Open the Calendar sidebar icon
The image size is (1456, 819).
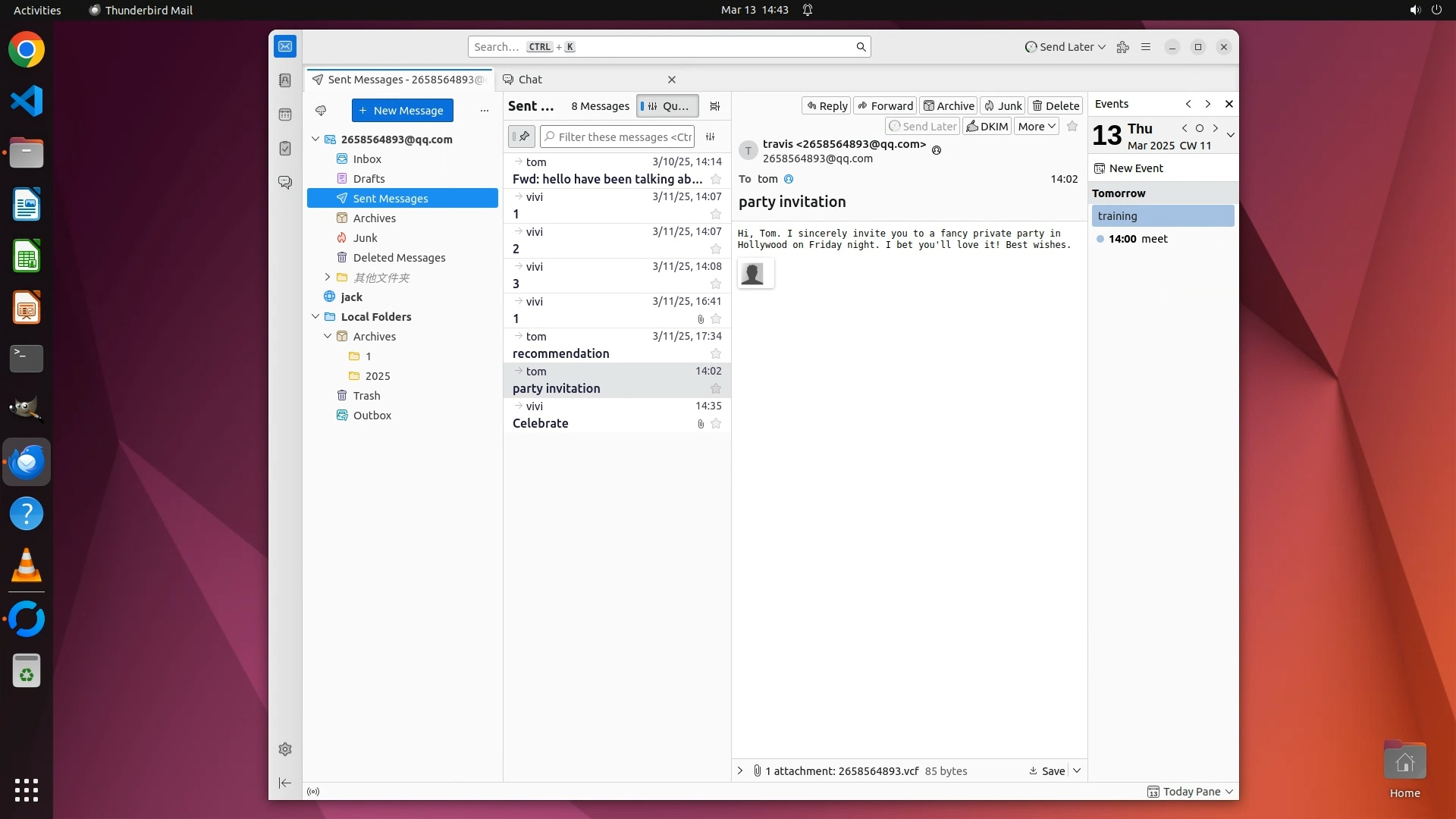[285, 115]
